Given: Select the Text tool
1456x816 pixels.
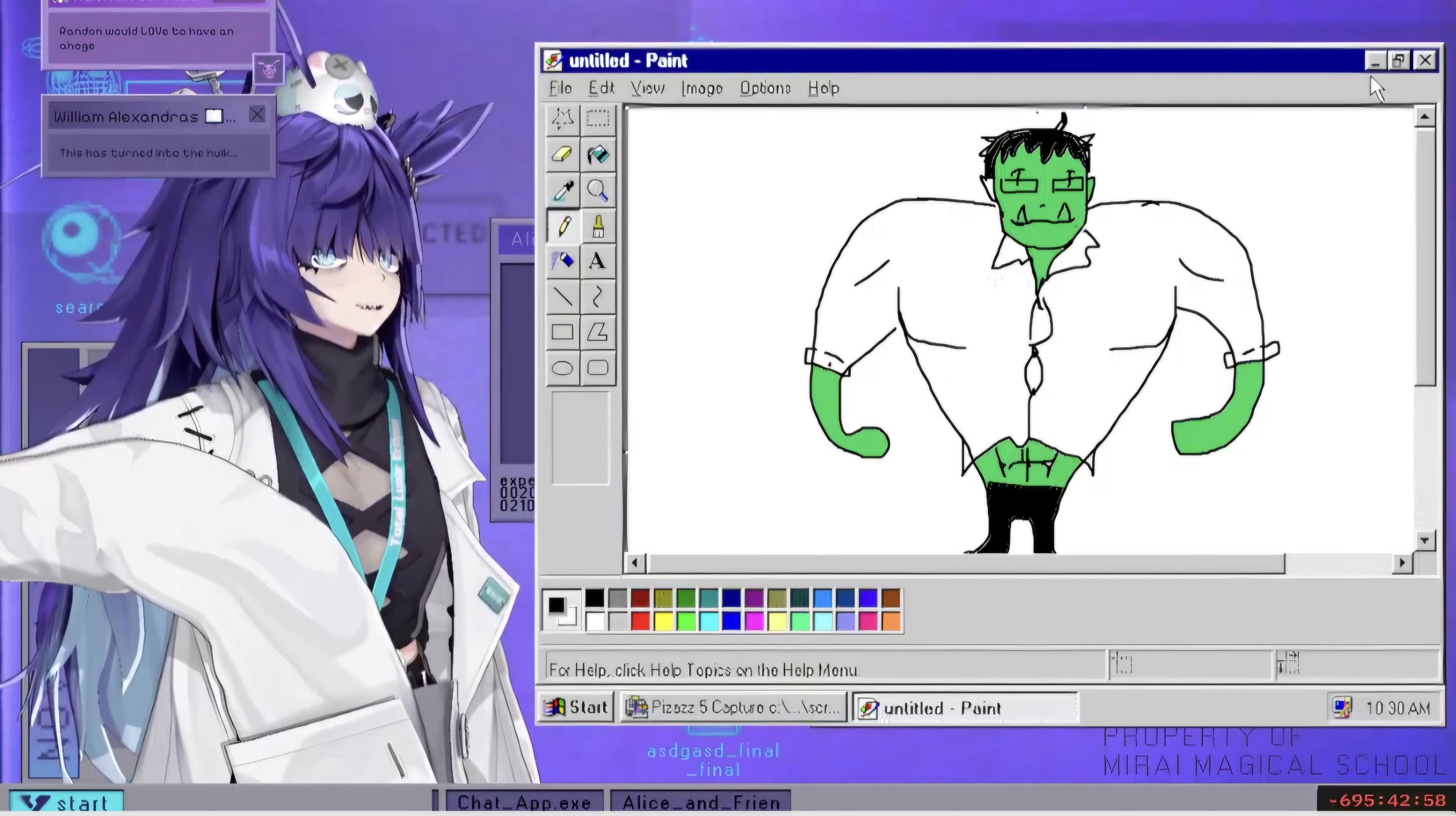Looking at the screenshot, I should pos(598,261).
